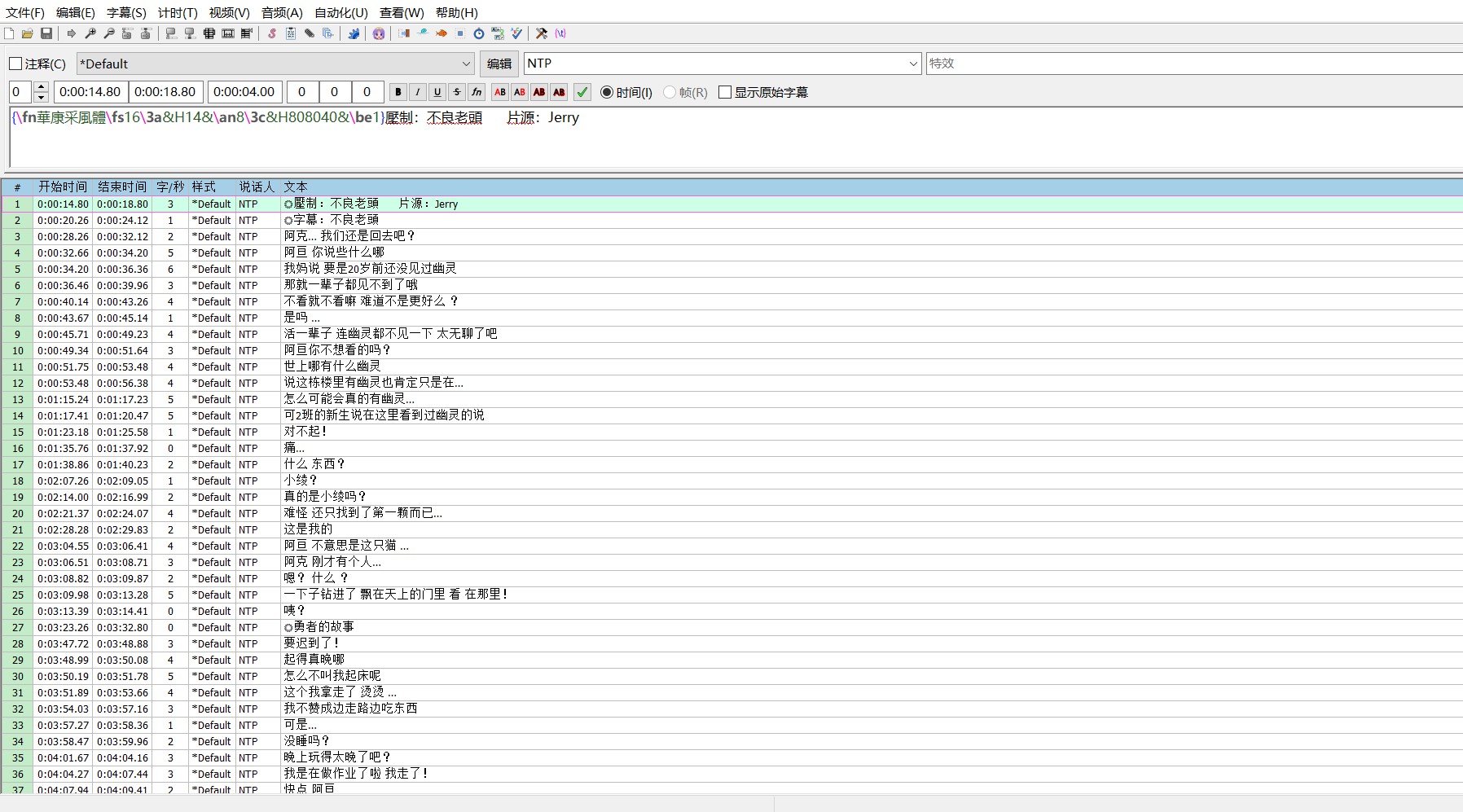Viewport: 1463px width, 812px height.
Task: Increase the layer number with the up spinner
Action: (x=42, y=87)
